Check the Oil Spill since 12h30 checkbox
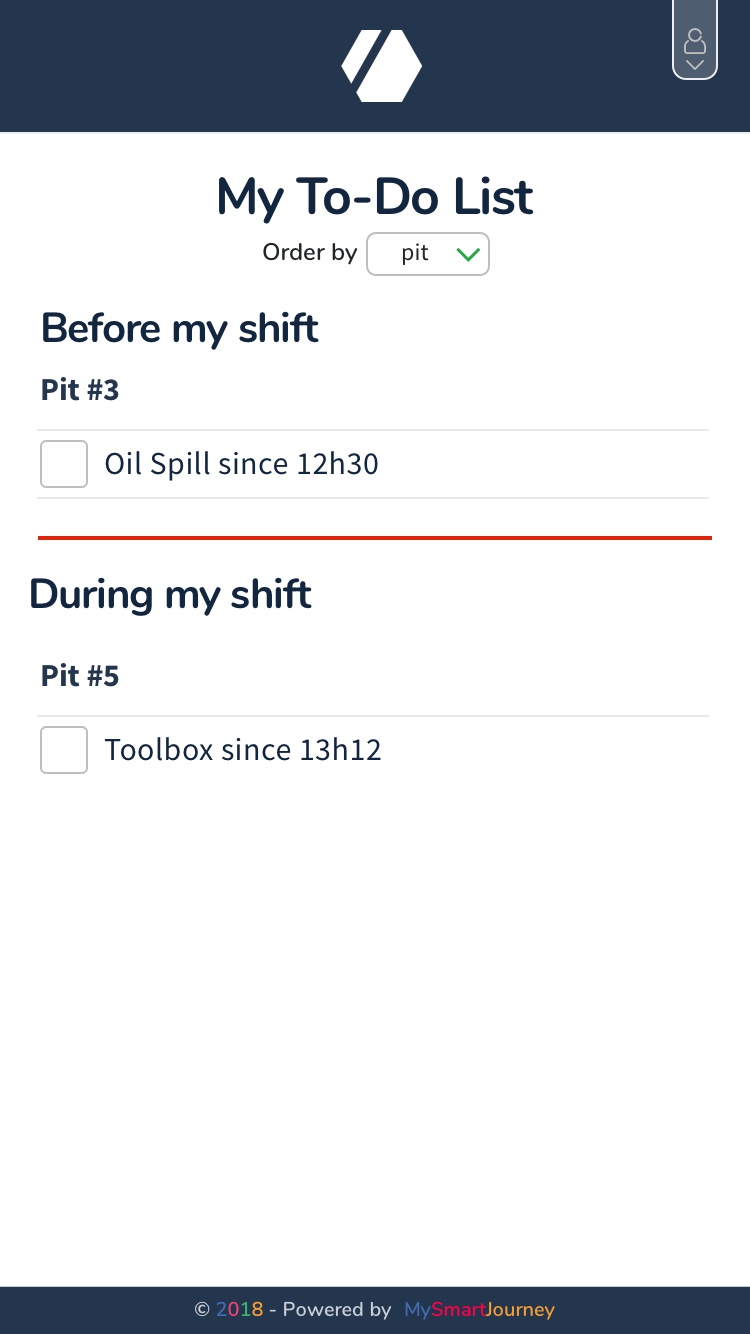Screen dimensions: 750x1334 pyautogui.click(x=64, y=464)
